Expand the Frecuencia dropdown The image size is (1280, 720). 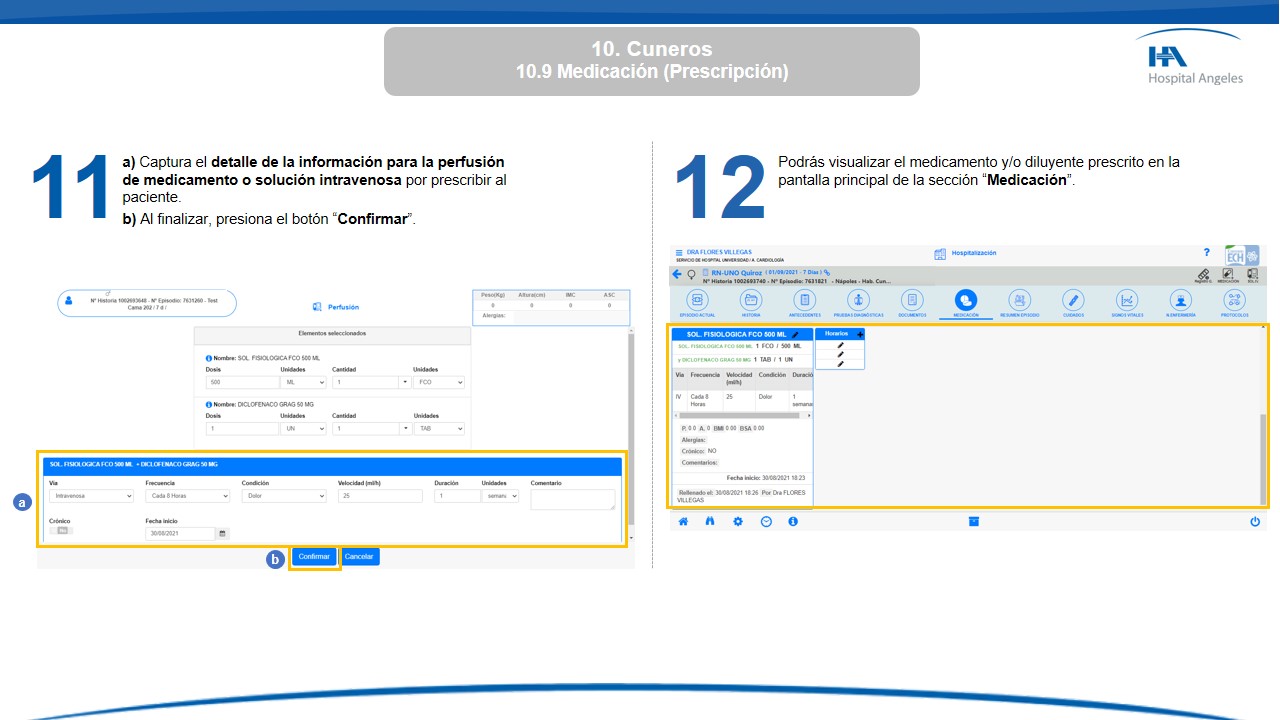tap(187, 496)
